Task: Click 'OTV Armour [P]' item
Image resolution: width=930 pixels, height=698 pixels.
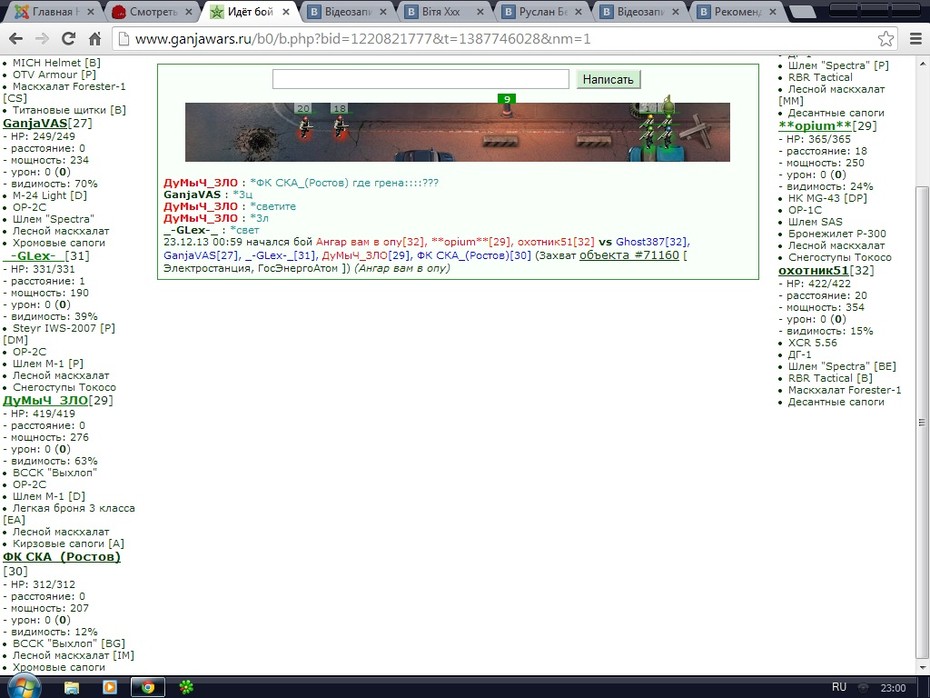Action: (54, 75)
